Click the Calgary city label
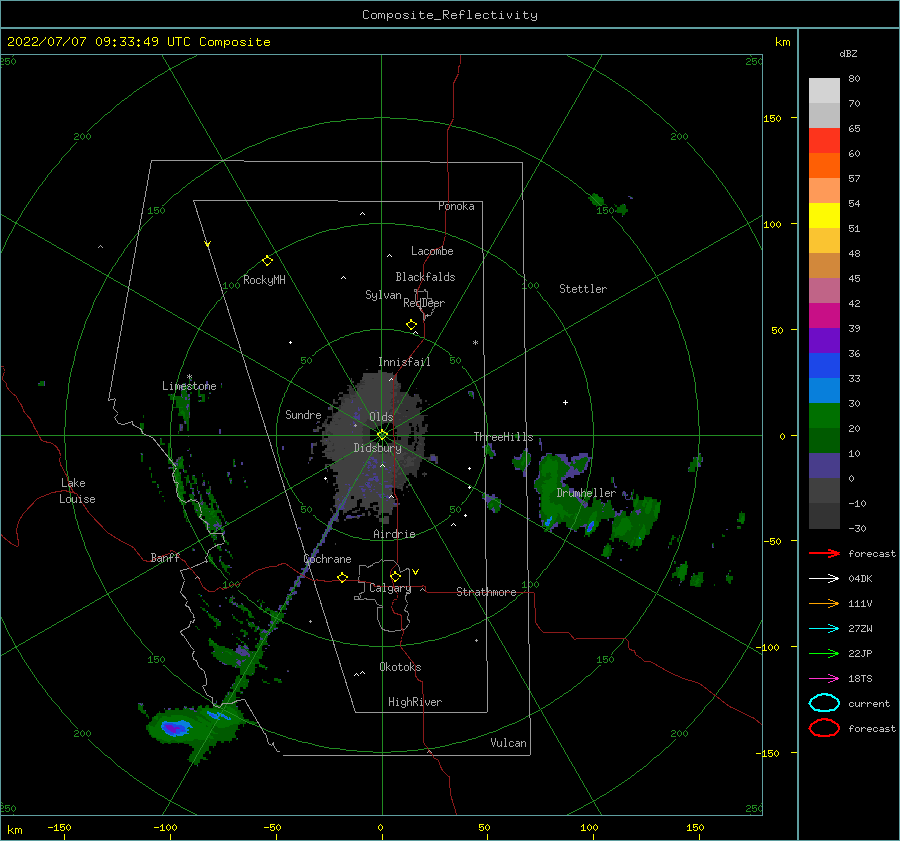 pyautogui.click(x=390, y=588)
